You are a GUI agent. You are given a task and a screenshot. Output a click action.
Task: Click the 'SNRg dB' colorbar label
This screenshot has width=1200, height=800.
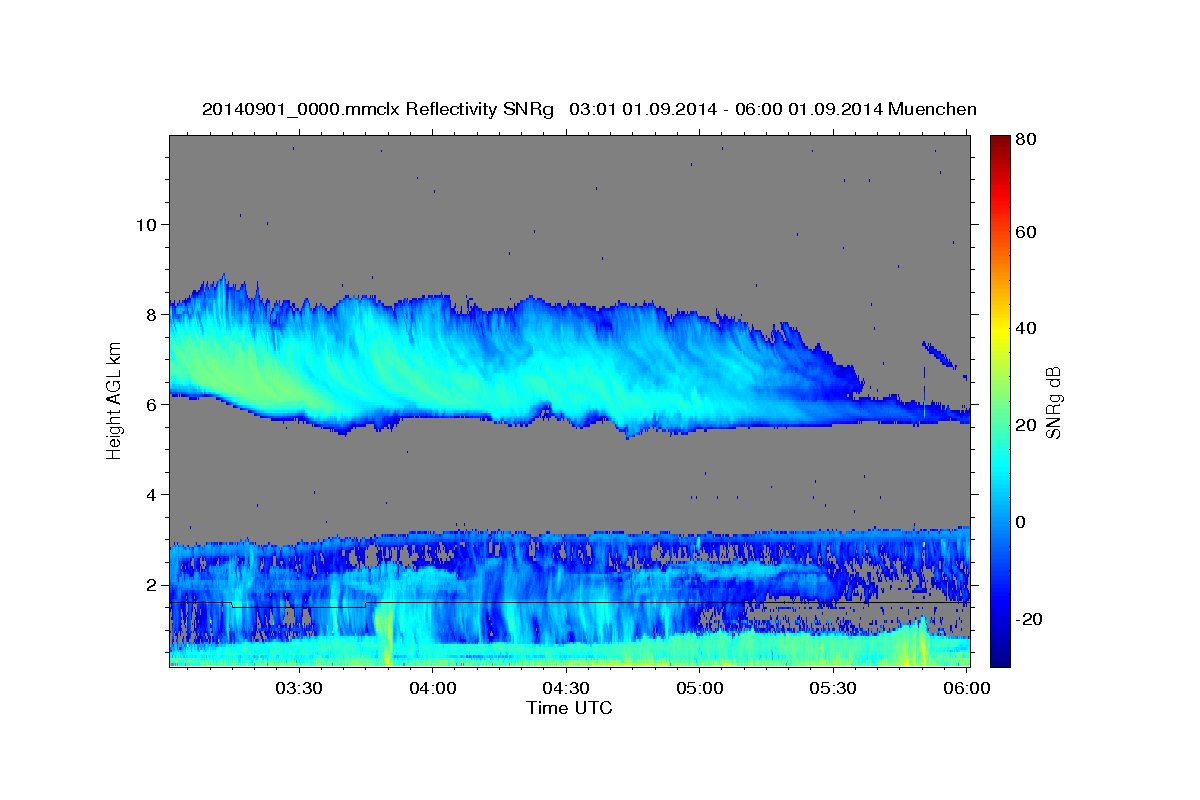[x=1052, y=402]
